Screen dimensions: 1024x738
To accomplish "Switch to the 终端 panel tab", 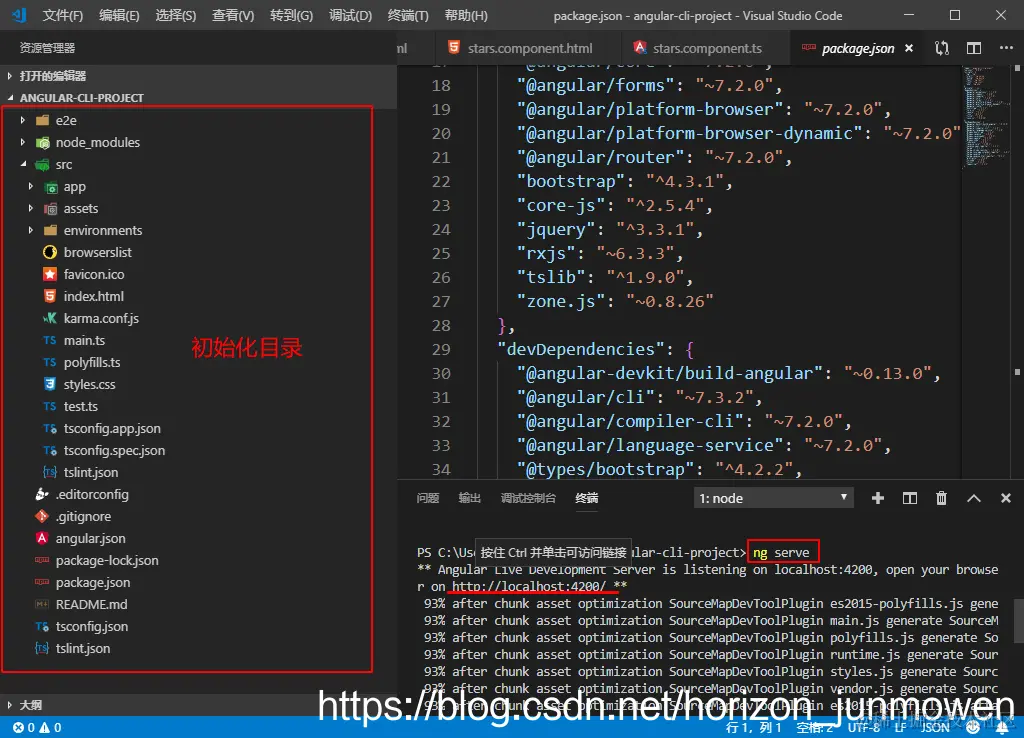I will (x=586, y=498).
